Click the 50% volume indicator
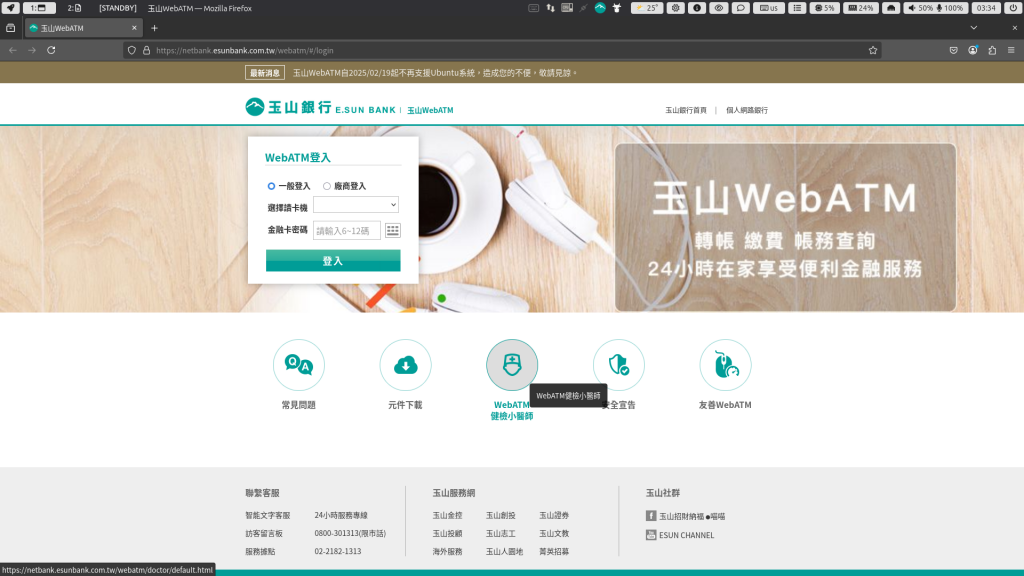Screen dimensions: 1024x576 click(x=920, y=8)
